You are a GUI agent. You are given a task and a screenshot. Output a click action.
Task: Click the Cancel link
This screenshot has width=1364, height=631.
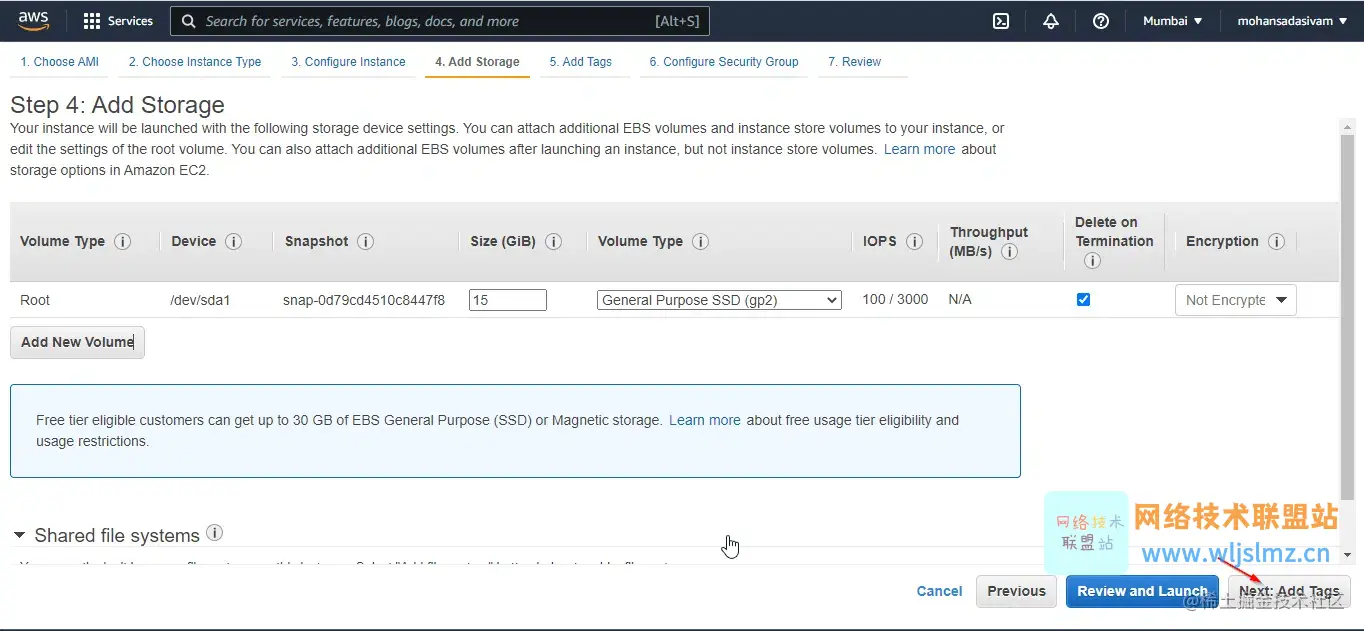[940, 591]
